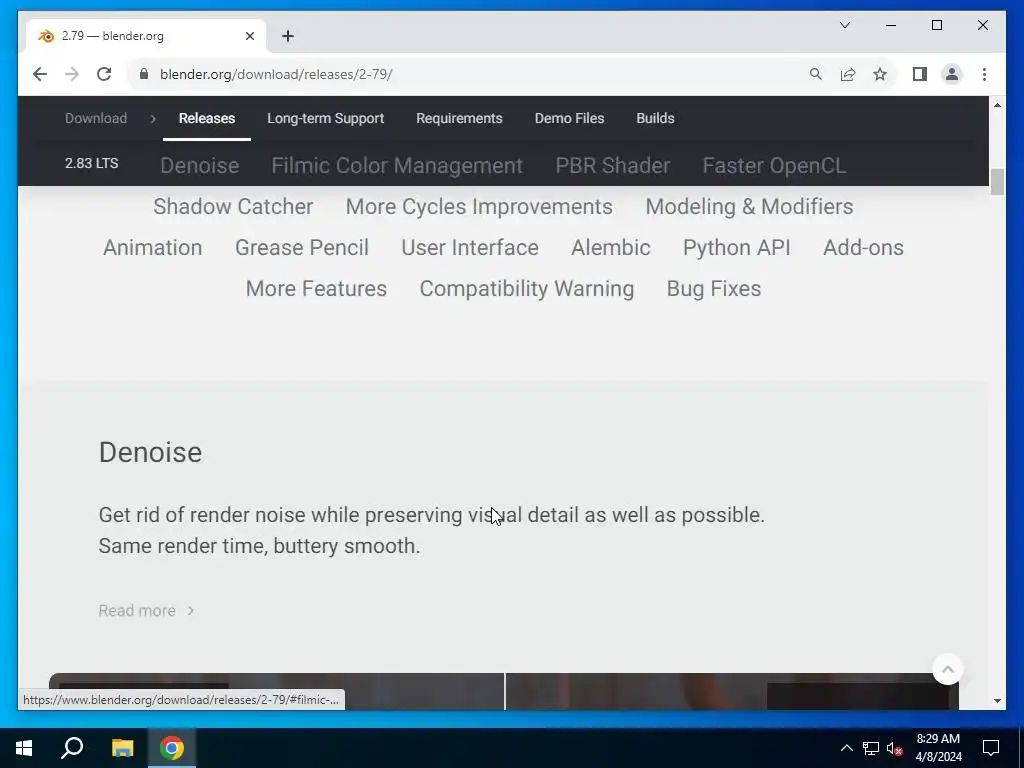Jump to the Alembic section
1024x768 pixels.
[x=611, y=248]
